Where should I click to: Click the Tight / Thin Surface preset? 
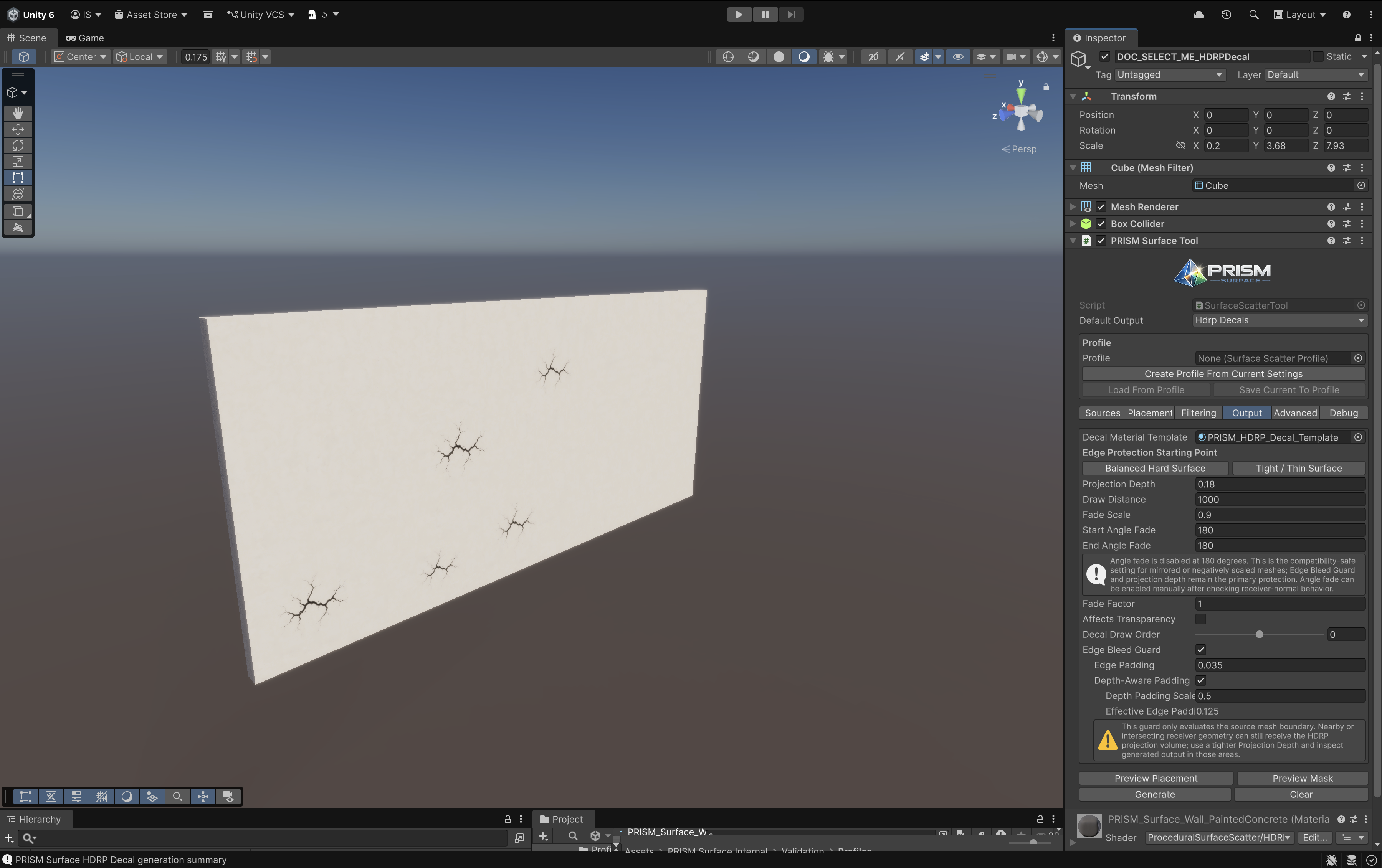[x=1299, y=468]
